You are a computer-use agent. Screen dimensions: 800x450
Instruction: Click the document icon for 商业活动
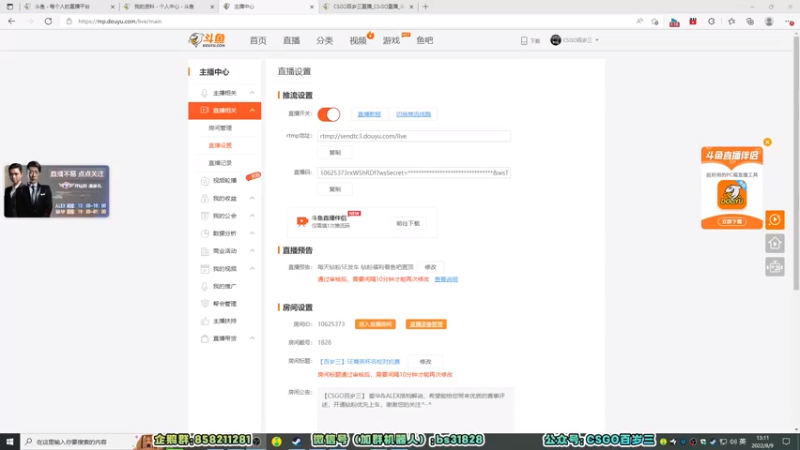(205, 251)
